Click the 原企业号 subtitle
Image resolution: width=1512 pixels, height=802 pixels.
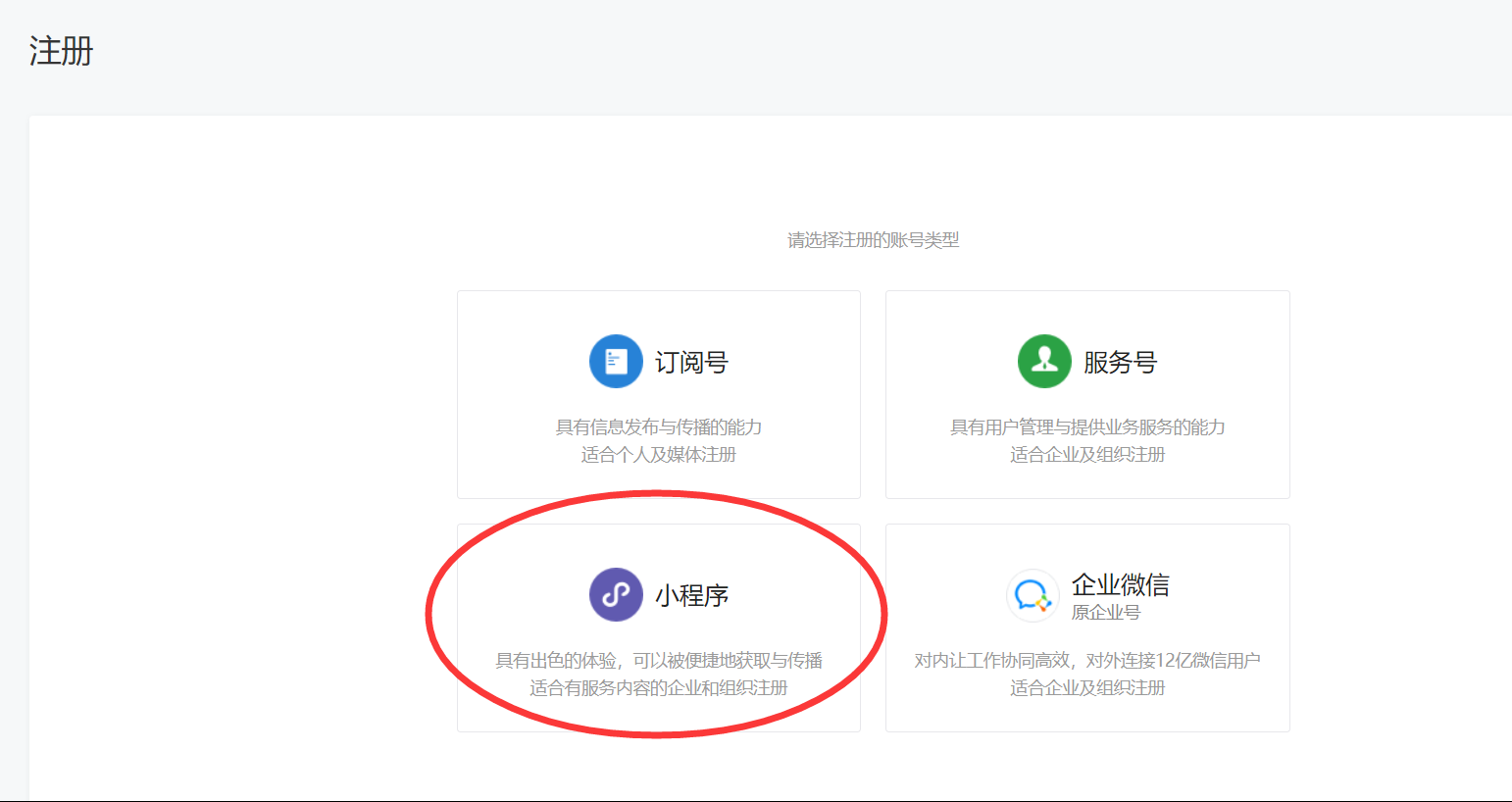coord(1106,613)
